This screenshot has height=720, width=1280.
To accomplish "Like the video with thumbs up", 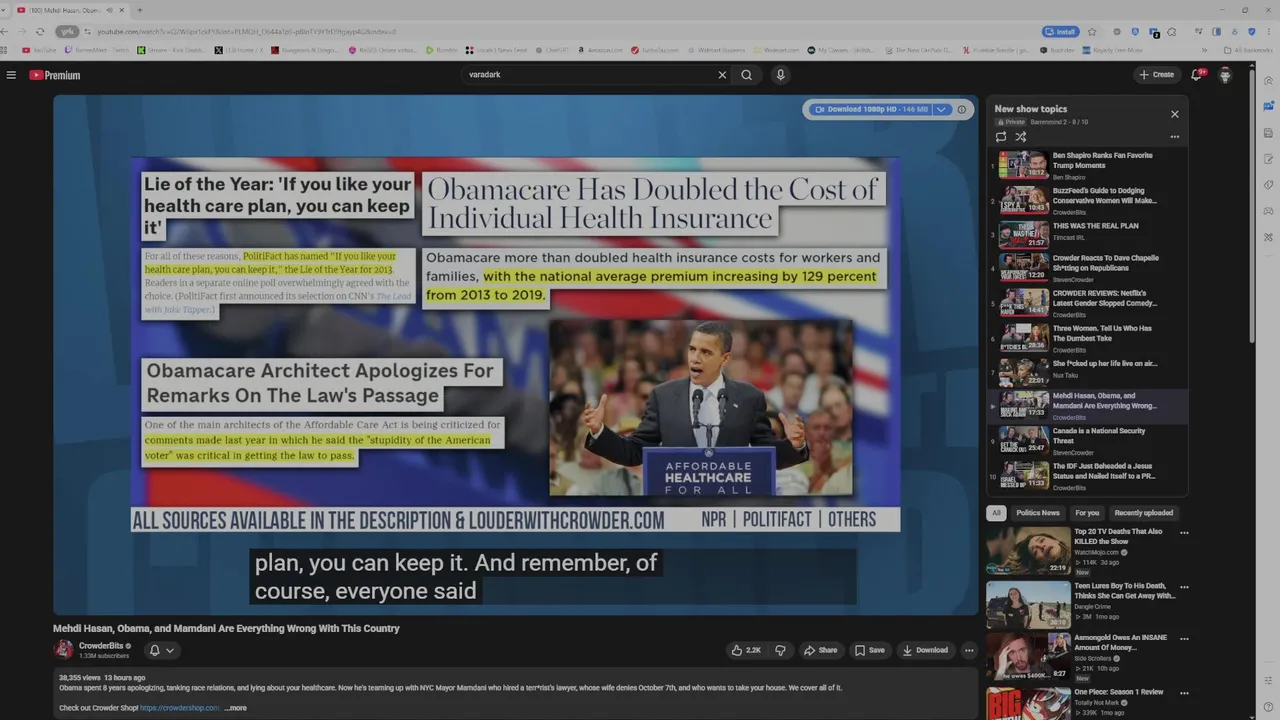I will 746,650.
